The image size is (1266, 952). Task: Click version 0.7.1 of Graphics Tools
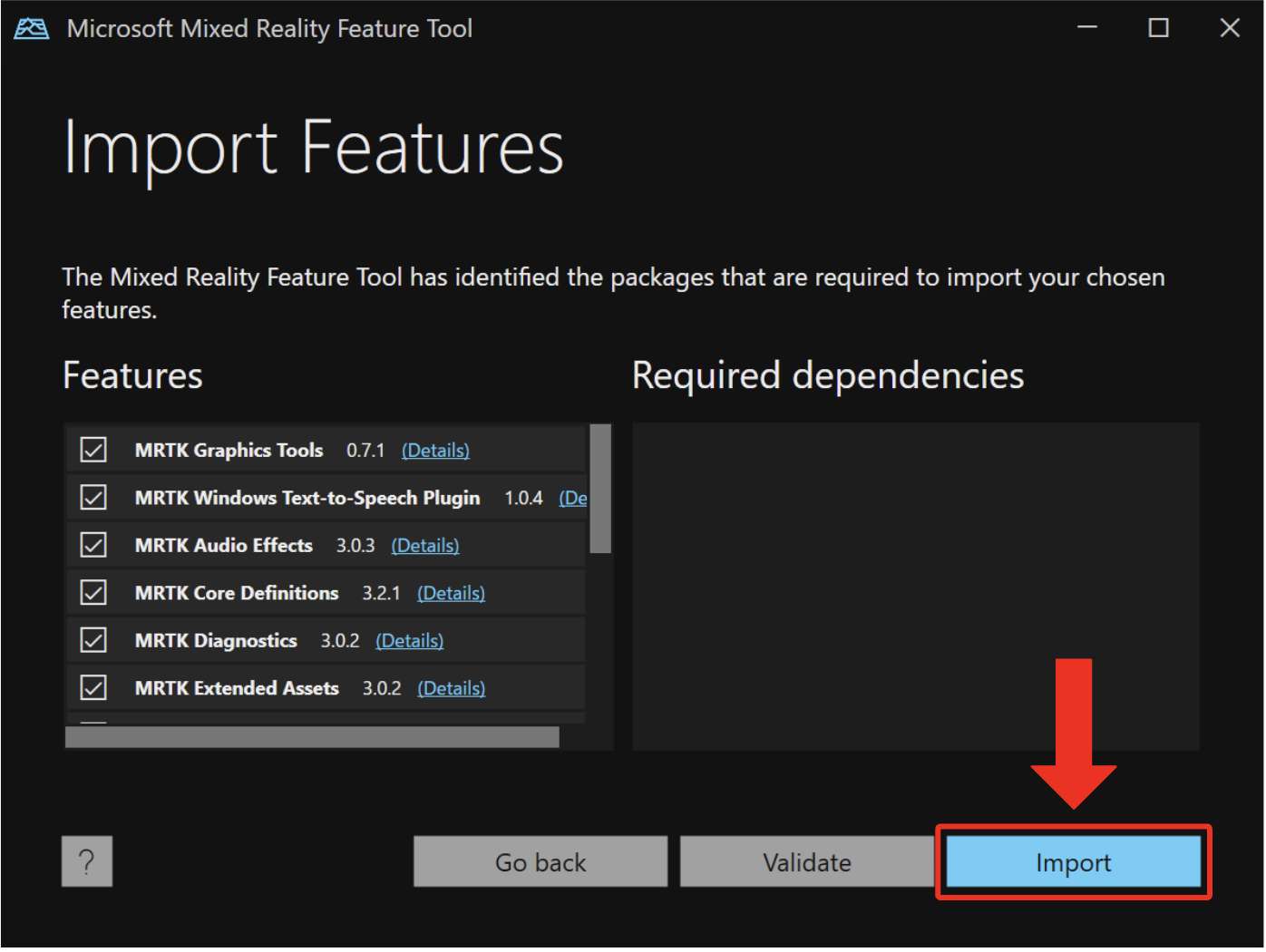tap(365, 451)
